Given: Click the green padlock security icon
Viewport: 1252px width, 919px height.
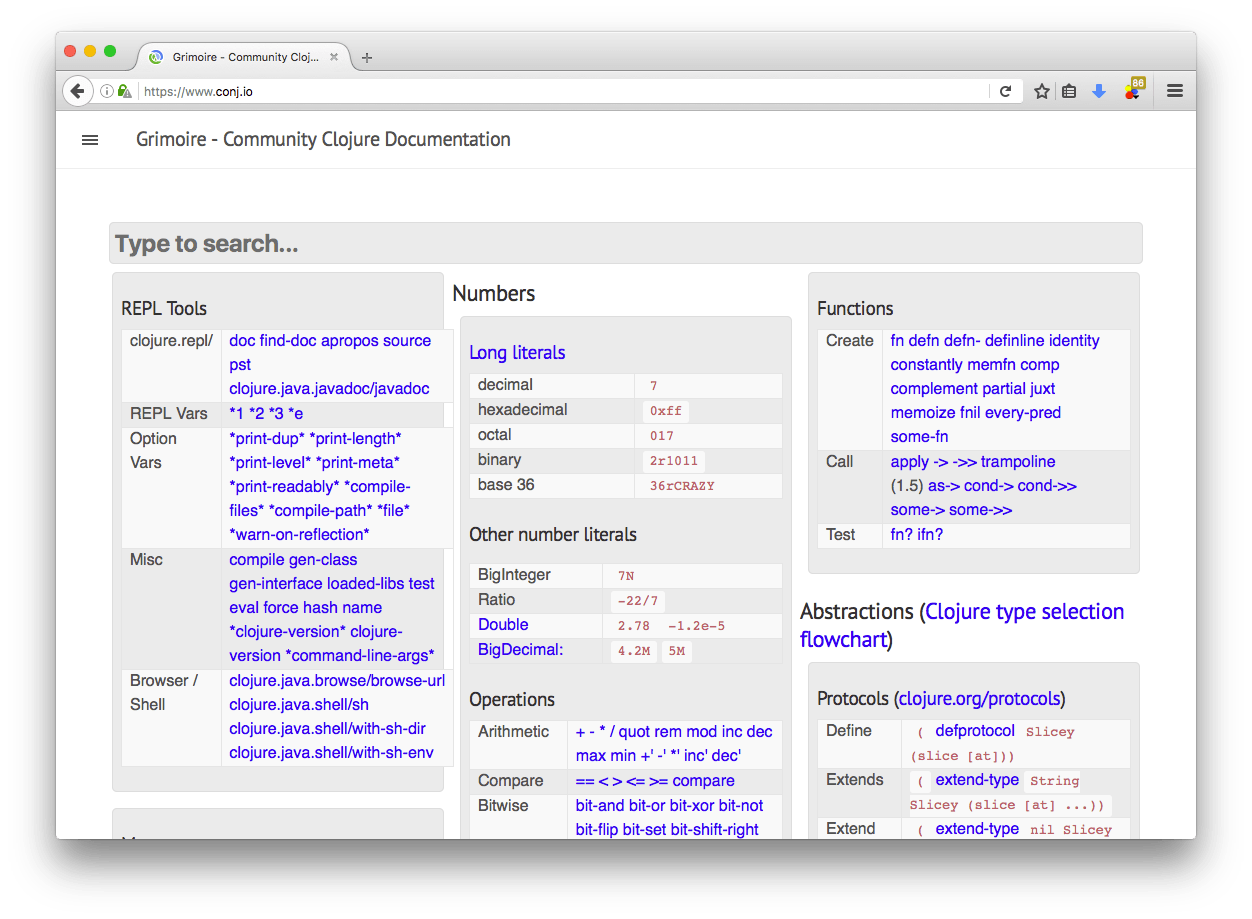Looking at the screenshot, I should click(x=124, y=91).
